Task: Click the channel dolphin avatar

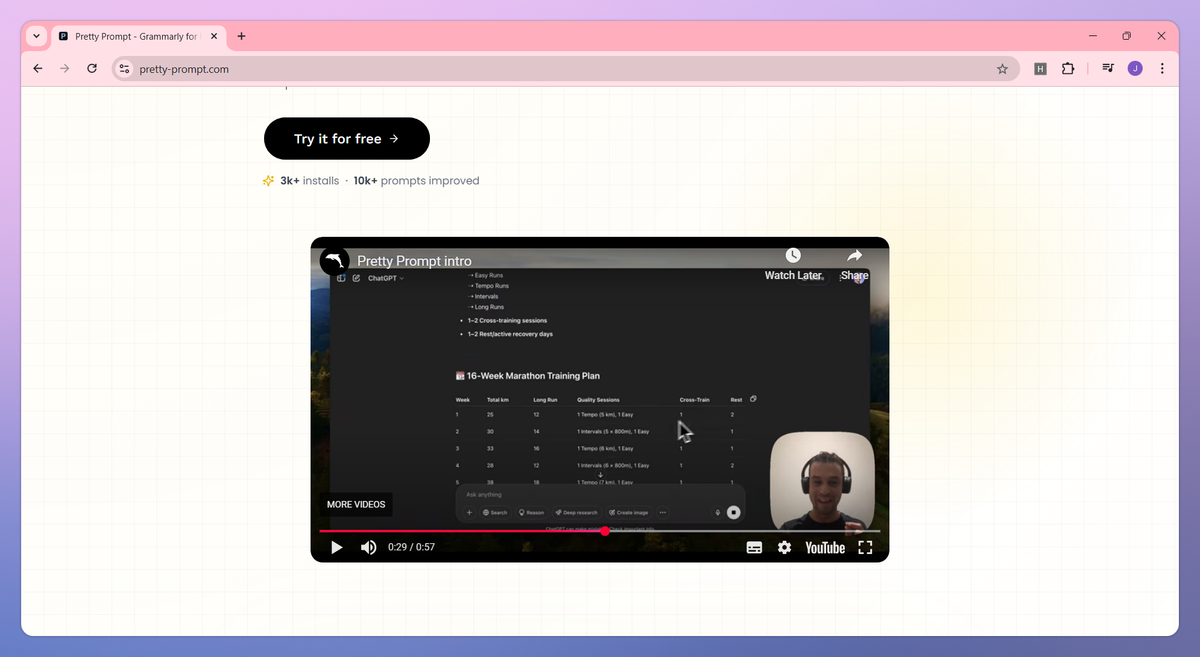Action: 335,261
